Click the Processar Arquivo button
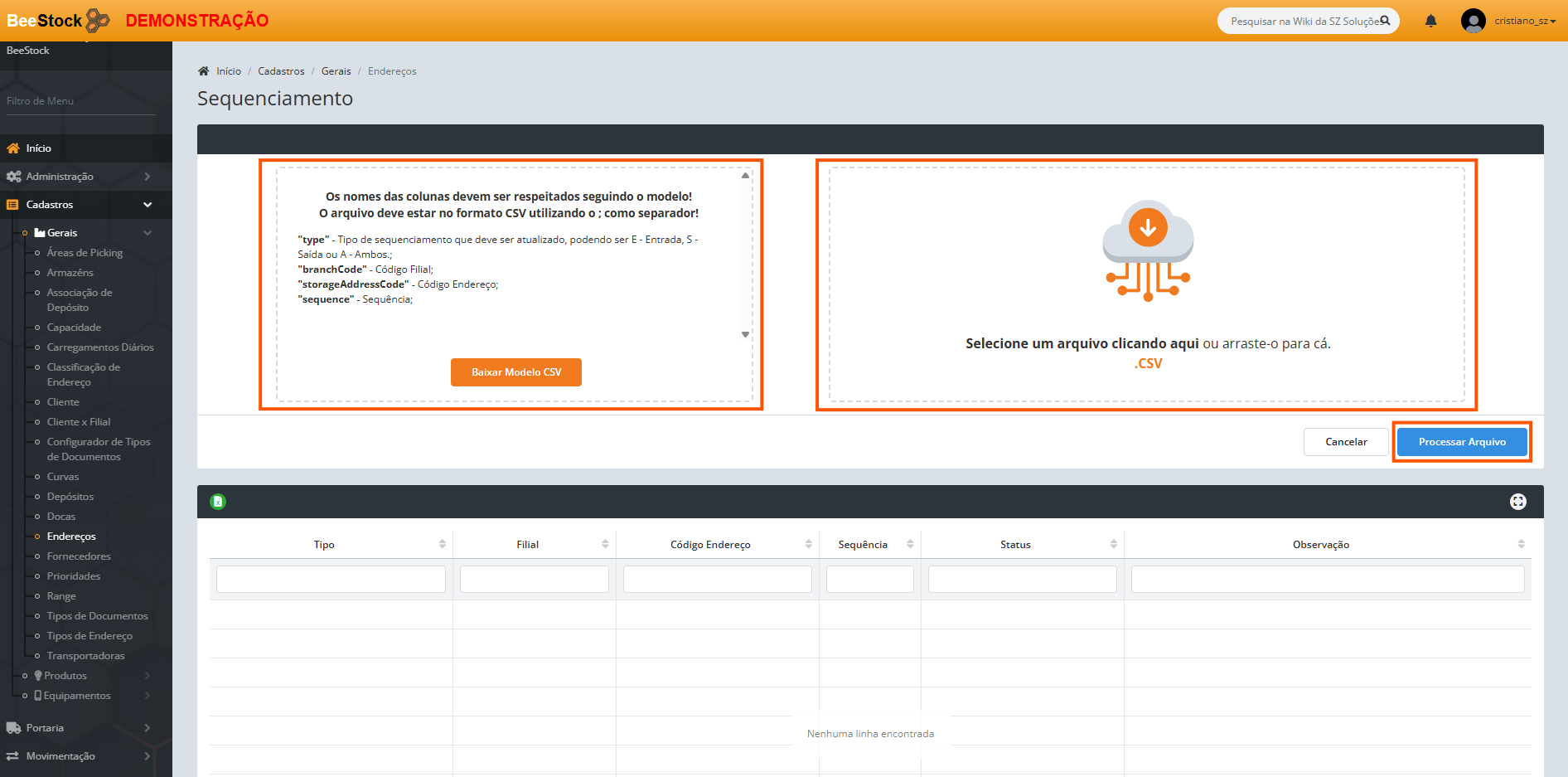 (1461, 442)
